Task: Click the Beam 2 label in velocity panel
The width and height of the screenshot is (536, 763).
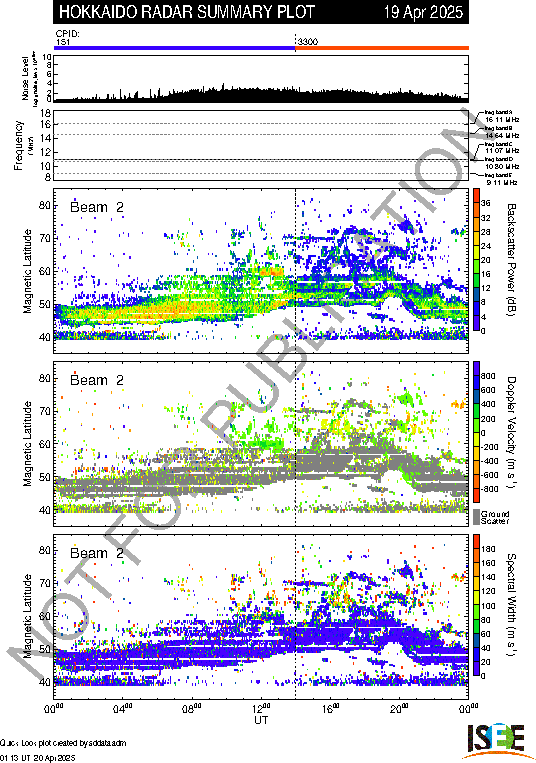Action: (97, 380)
